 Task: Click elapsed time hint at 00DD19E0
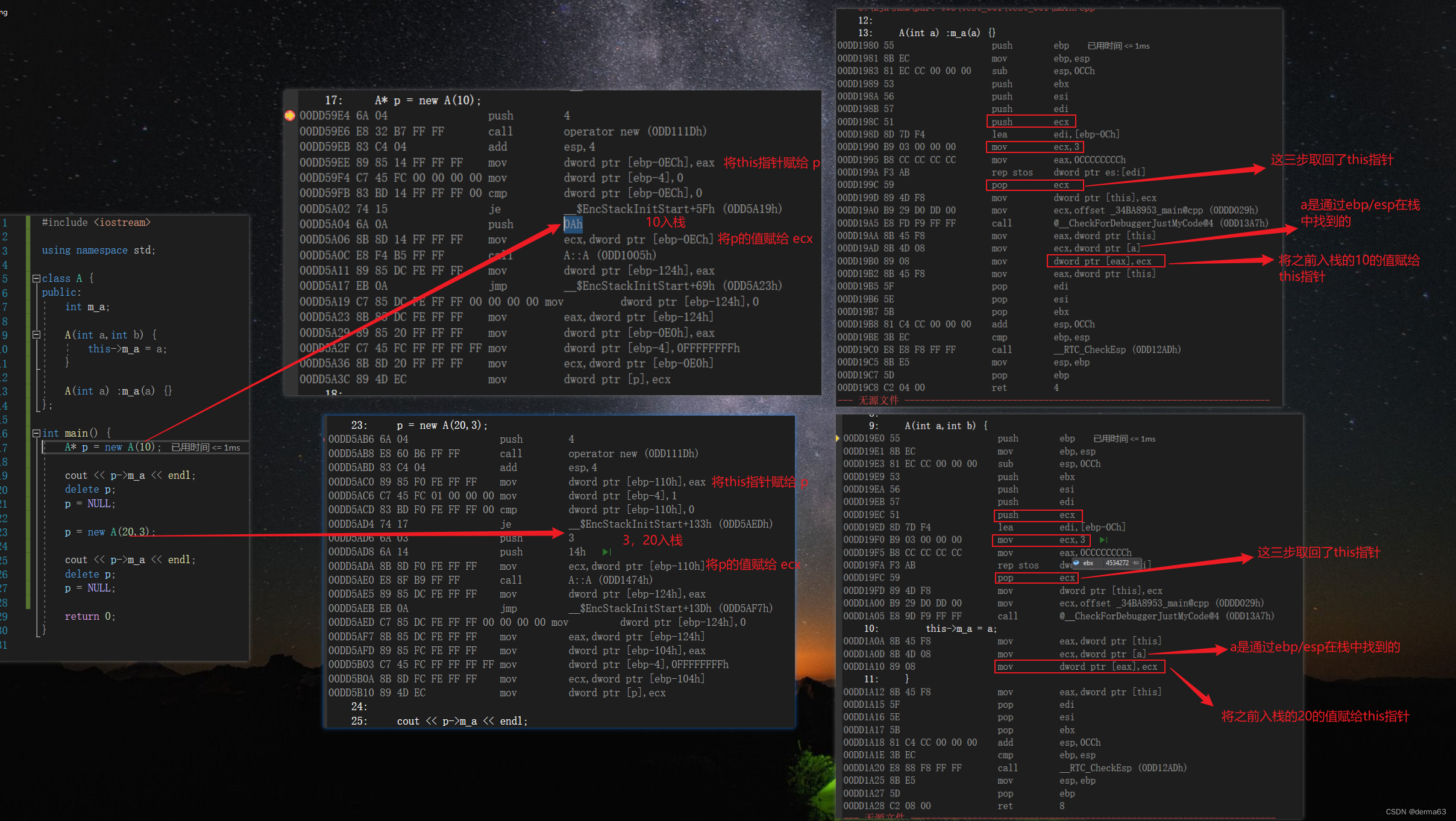point(1124,439)
